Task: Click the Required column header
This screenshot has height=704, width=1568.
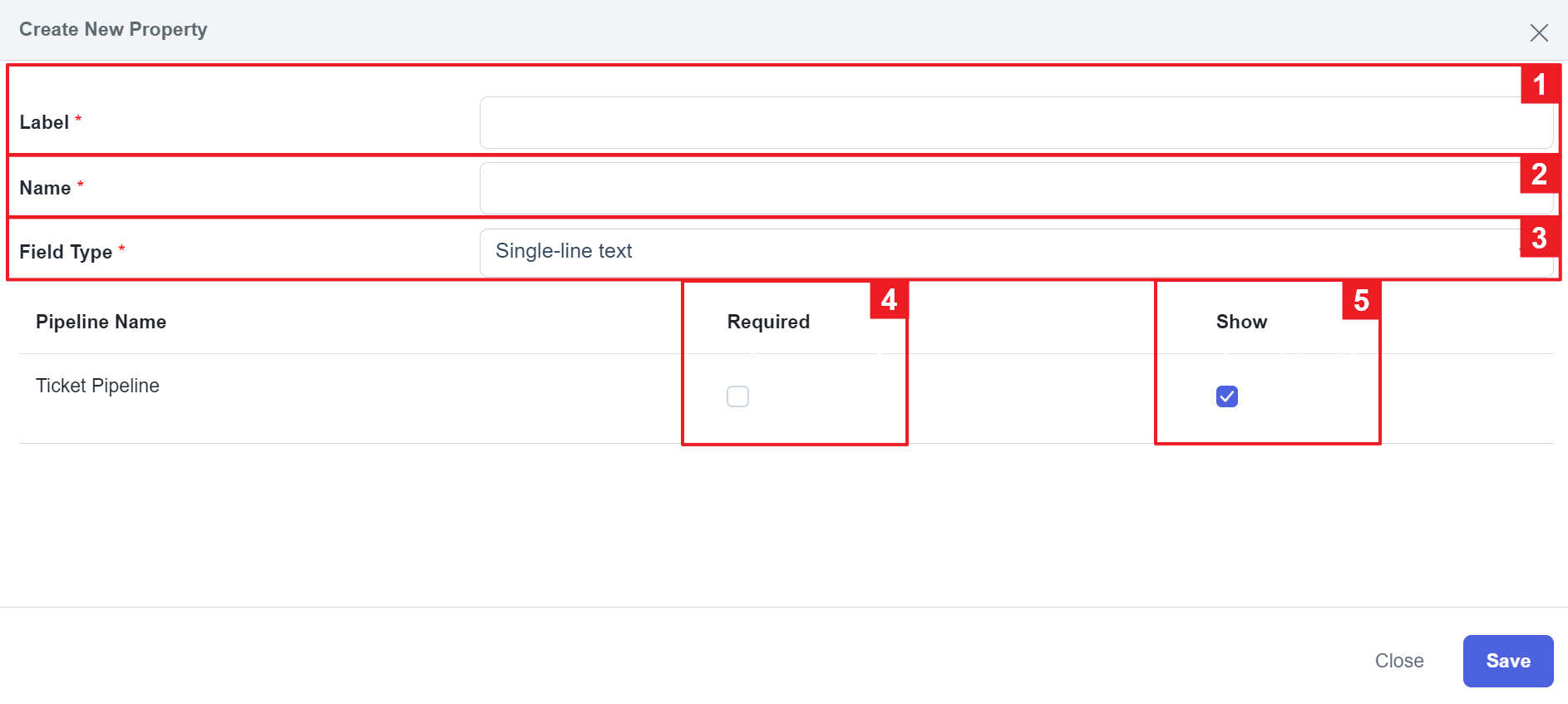Action: pos(767,322)
